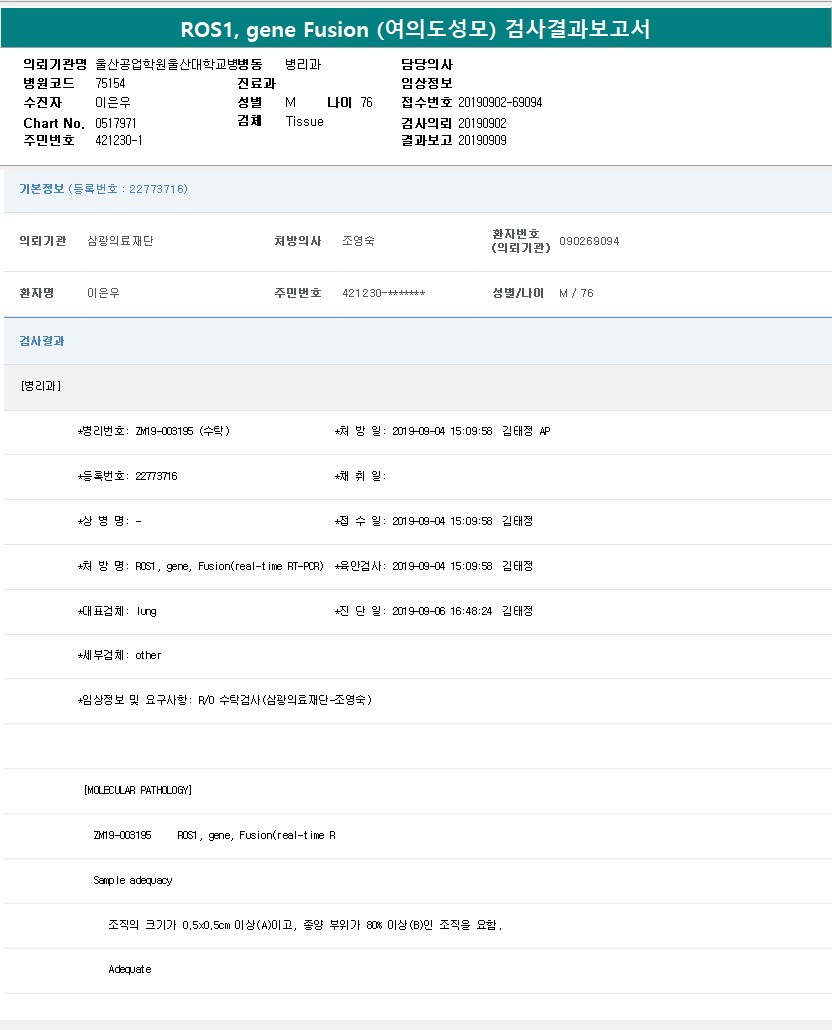The image size is (832, 1030).
Task: Click the 'Sample adequacy' line
Action: [133, 880]
